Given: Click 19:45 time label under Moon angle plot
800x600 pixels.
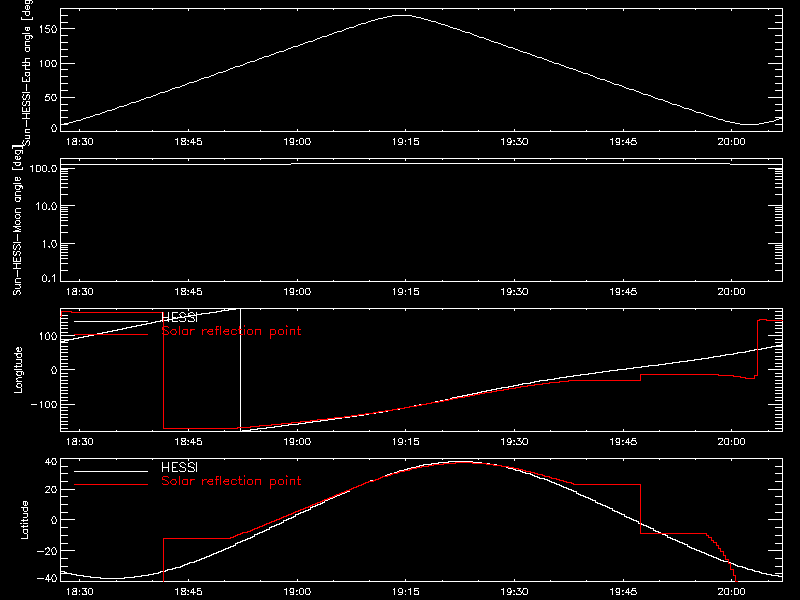Looking at the screenshot, I should 623,292.
